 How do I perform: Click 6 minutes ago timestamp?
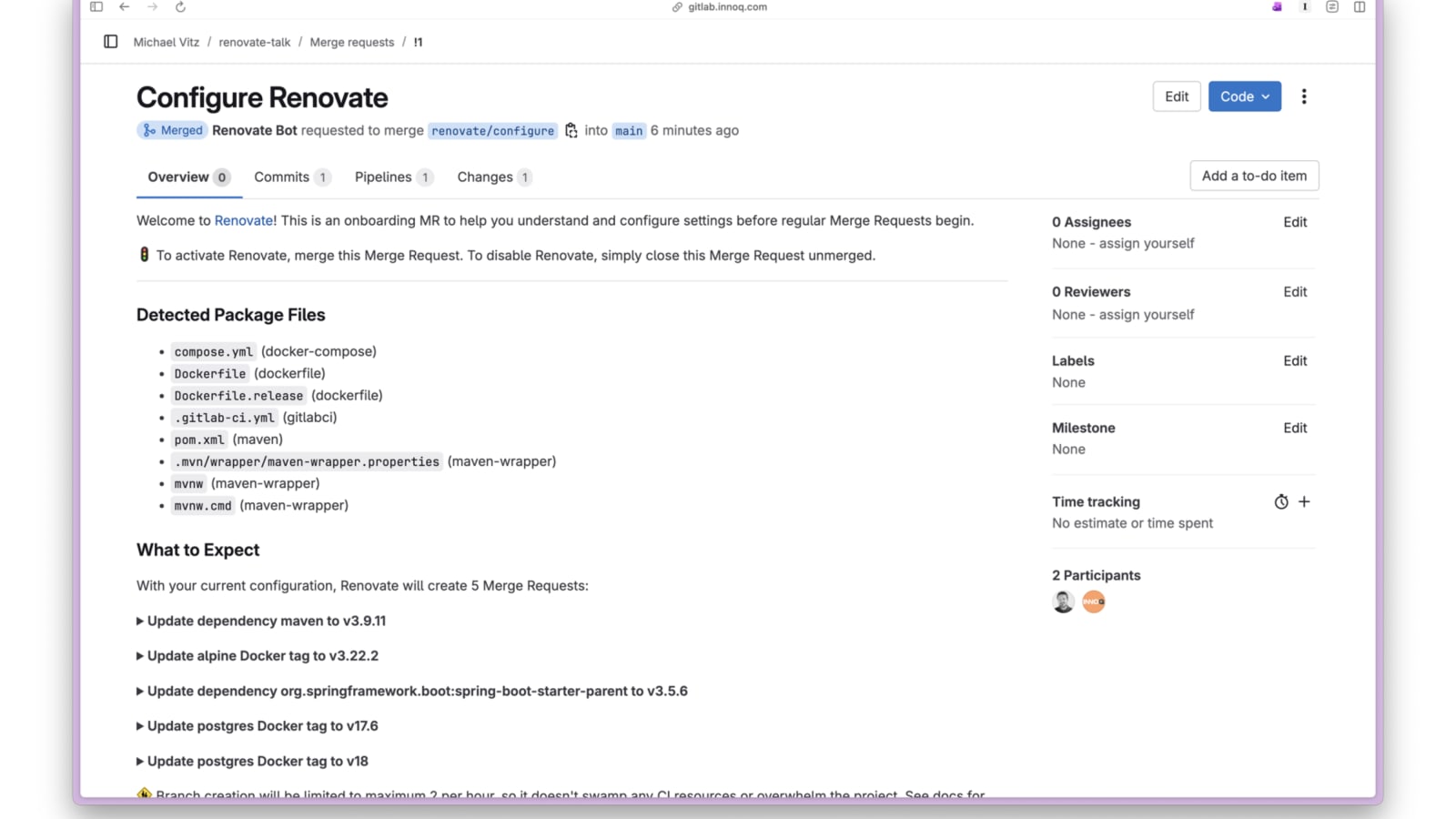(x=694, y=130)
